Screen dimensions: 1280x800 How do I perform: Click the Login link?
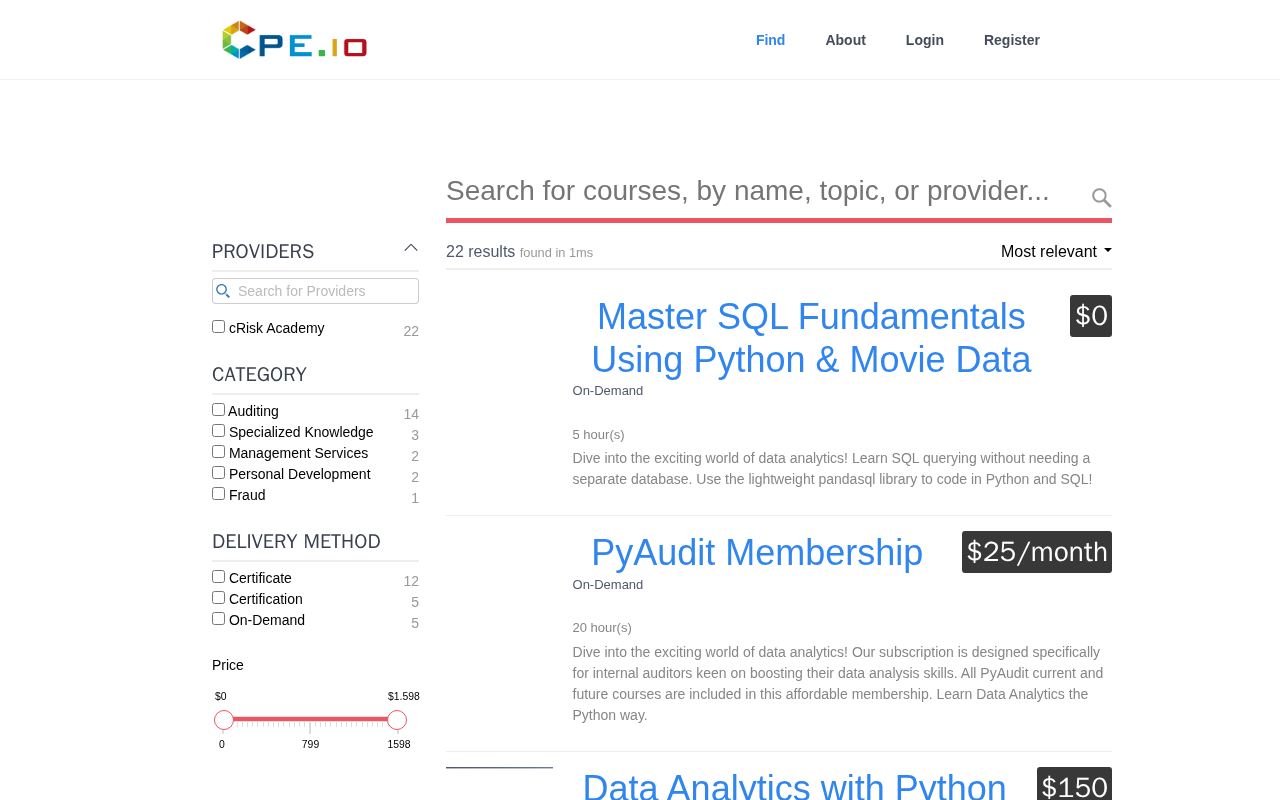coord(925,40)
